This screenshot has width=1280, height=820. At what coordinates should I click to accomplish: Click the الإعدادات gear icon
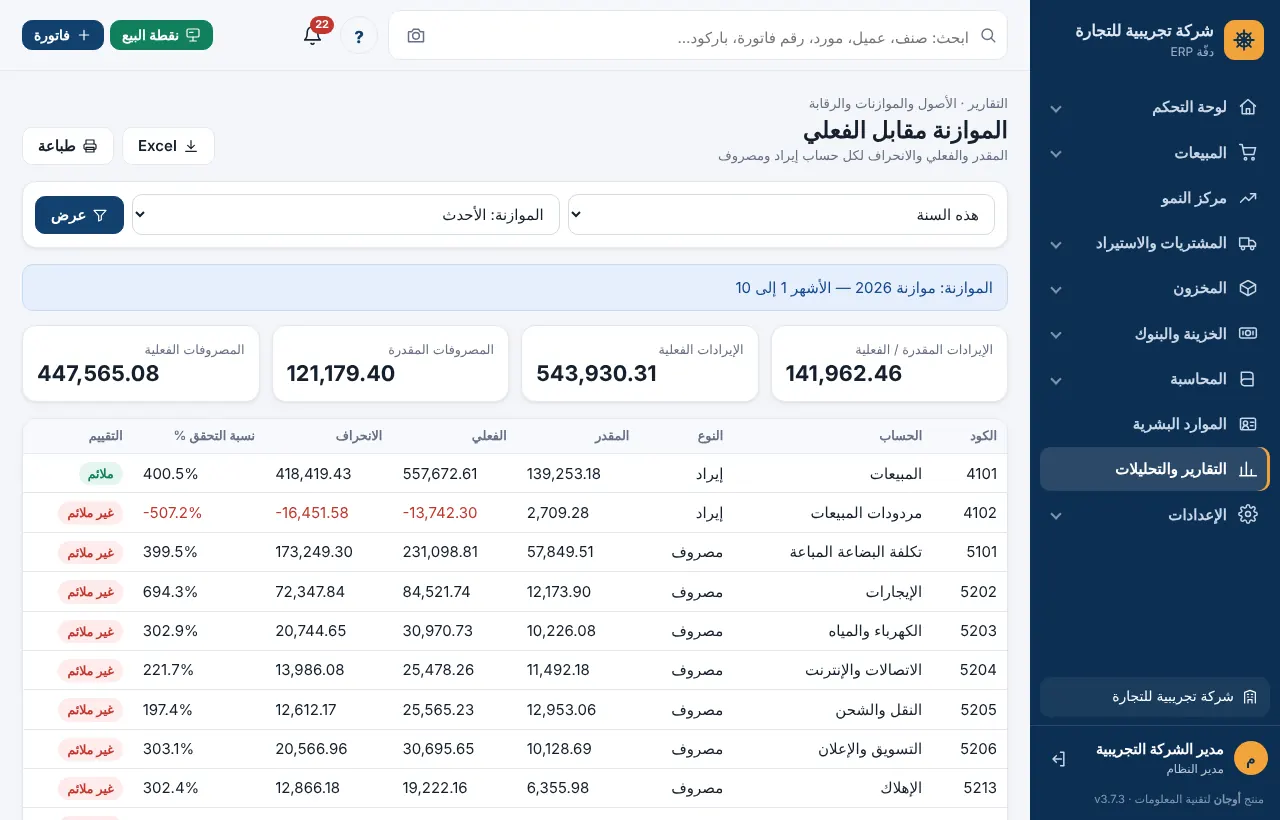click(x=1247, y=514)
